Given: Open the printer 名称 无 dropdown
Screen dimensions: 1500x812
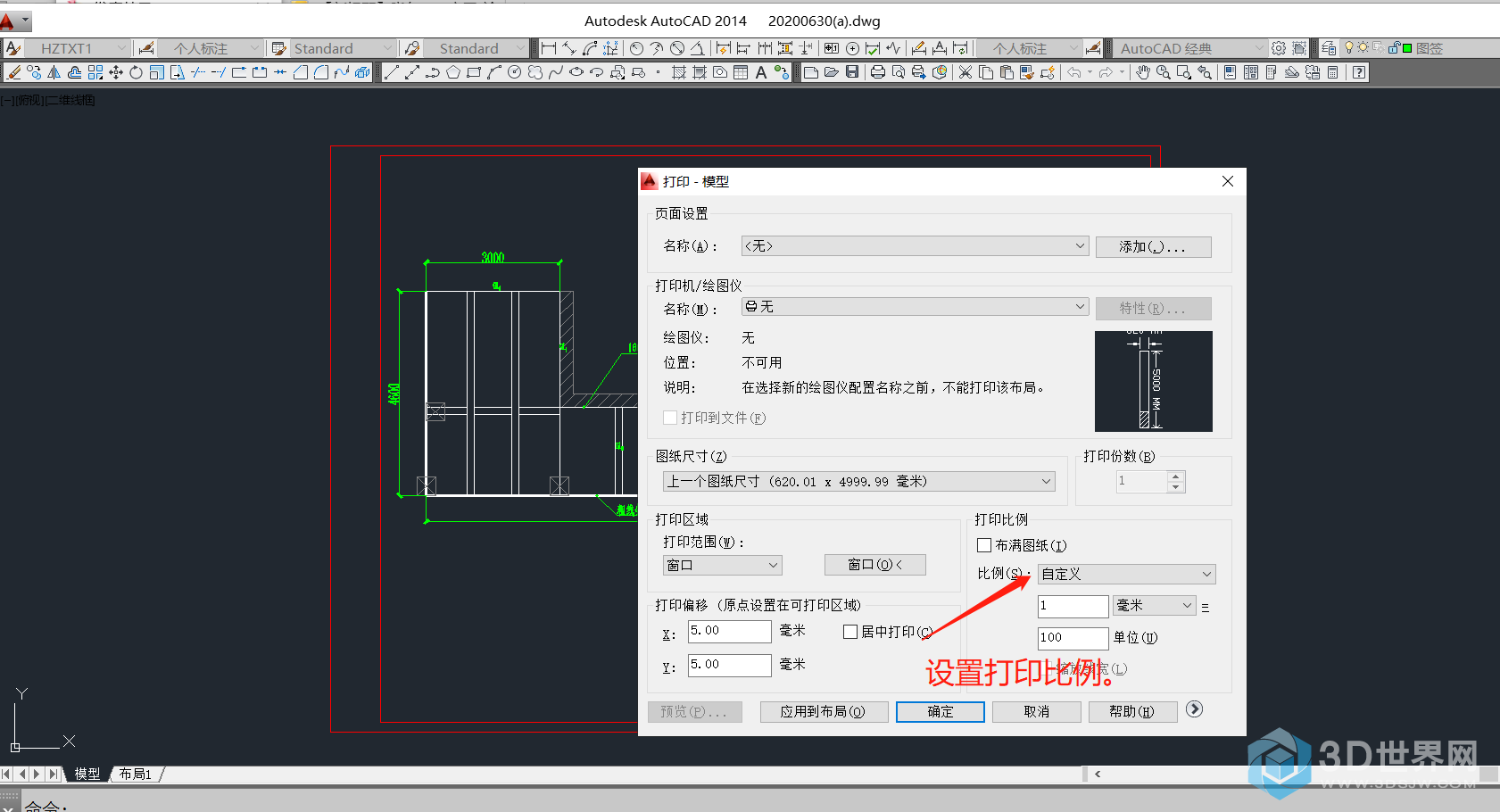Looking at the screenshot, I should tap(915, 306).
